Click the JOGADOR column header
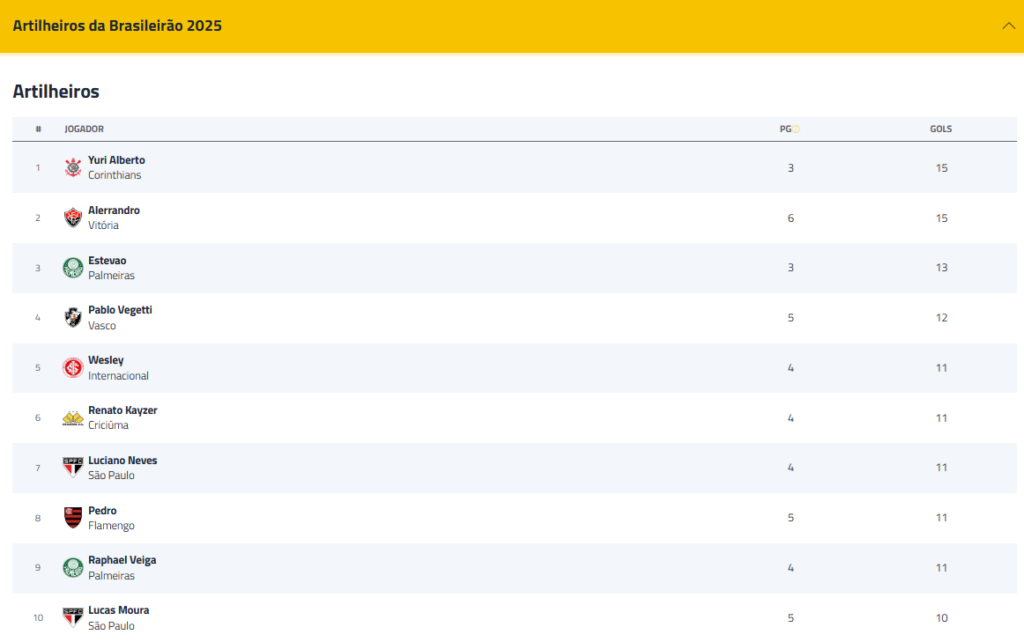 tap(84, 129)
